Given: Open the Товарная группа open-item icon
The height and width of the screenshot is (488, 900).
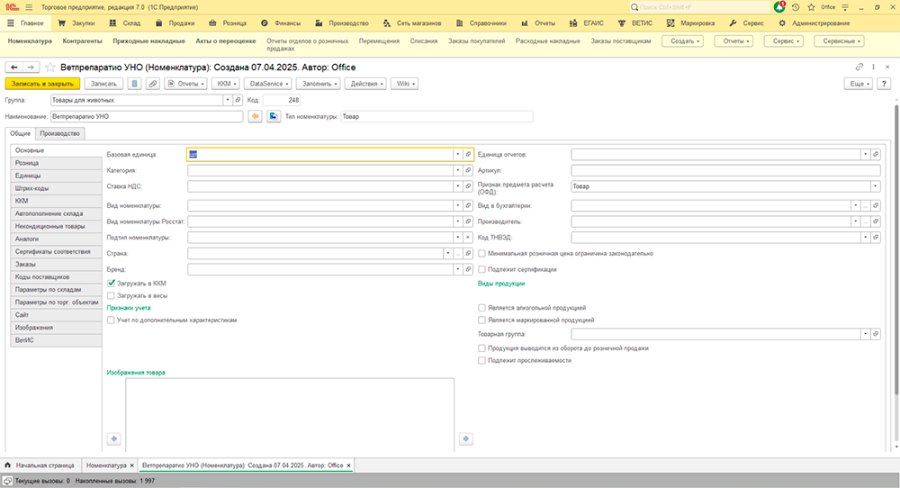Looking at the screenshot, I should click(x=875, y=334).
